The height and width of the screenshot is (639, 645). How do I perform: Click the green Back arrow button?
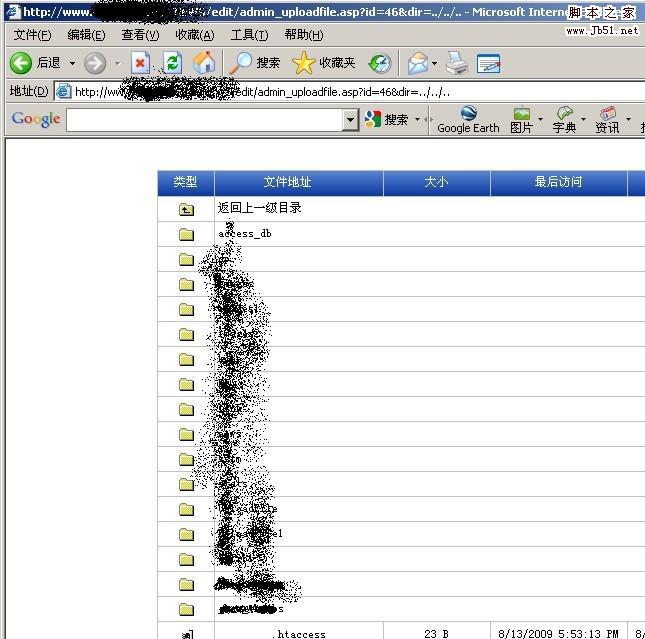[x=21, y=63]
